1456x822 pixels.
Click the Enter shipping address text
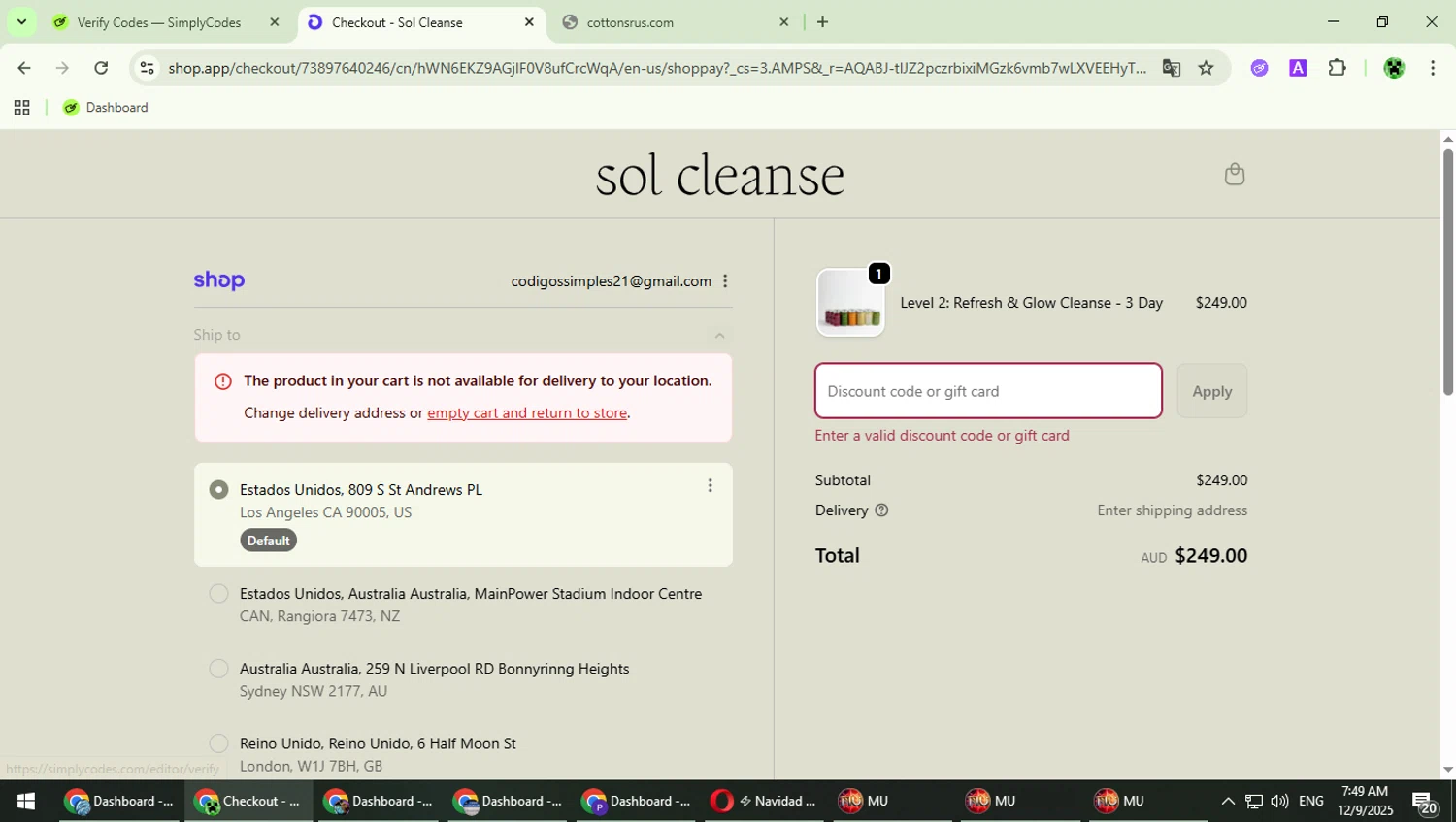1173,510
